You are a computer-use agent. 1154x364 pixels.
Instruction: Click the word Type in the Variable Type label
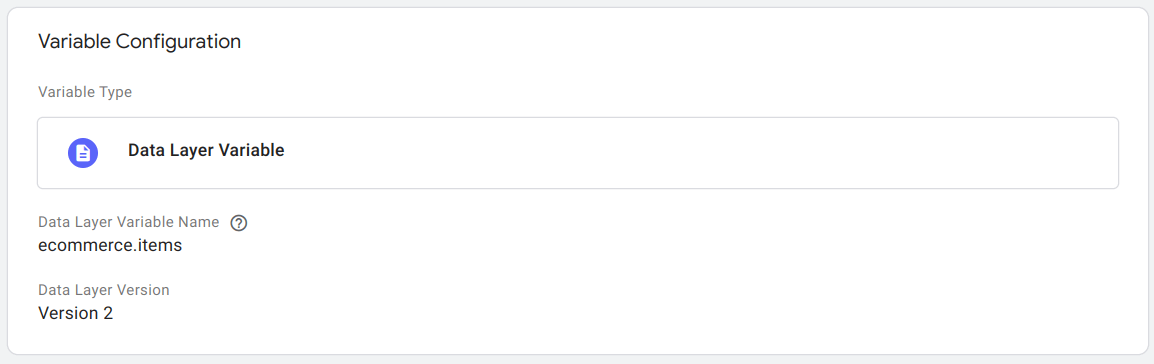[x=118, y=93]
